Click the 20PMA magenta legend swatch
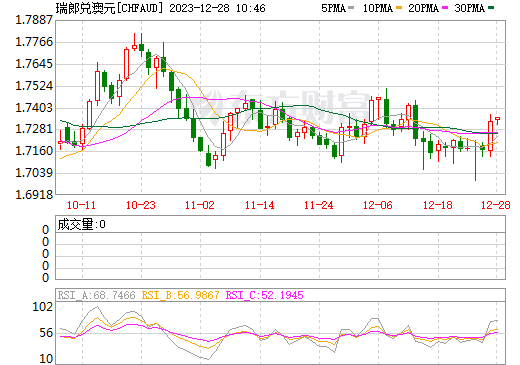 (x=445, y=8)
